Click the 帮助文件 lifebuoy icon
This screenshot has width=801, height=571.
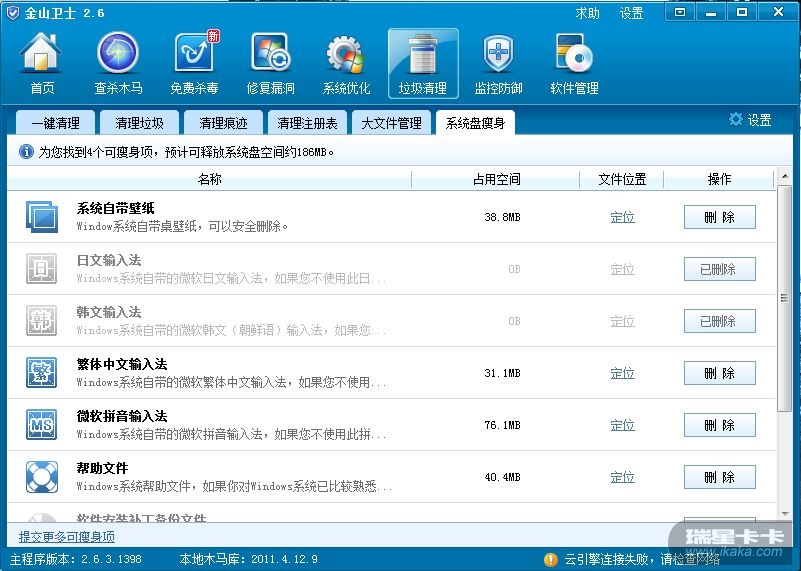click(x=41, y=477)
